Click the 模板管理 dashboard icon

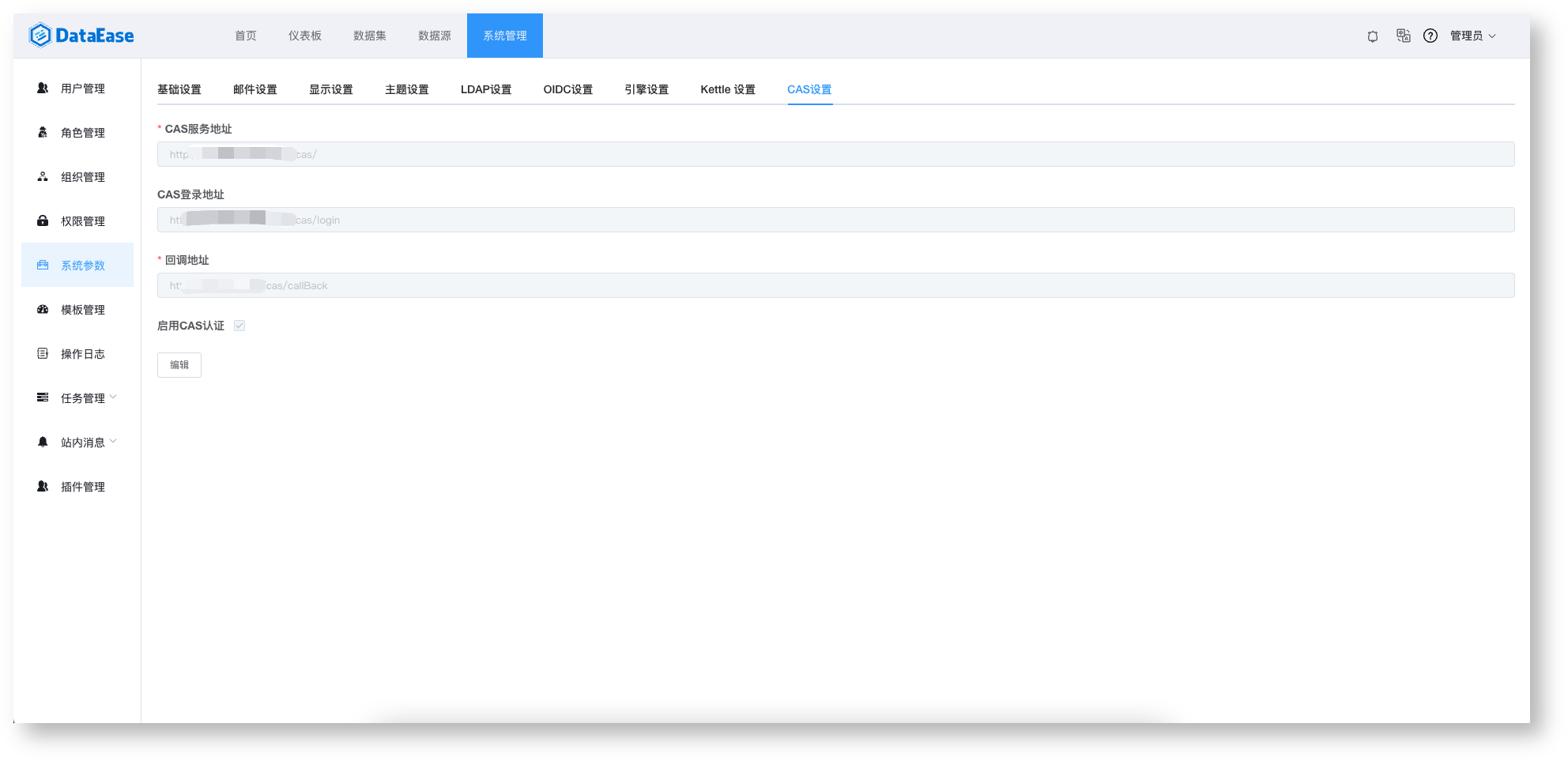(43, 310)
